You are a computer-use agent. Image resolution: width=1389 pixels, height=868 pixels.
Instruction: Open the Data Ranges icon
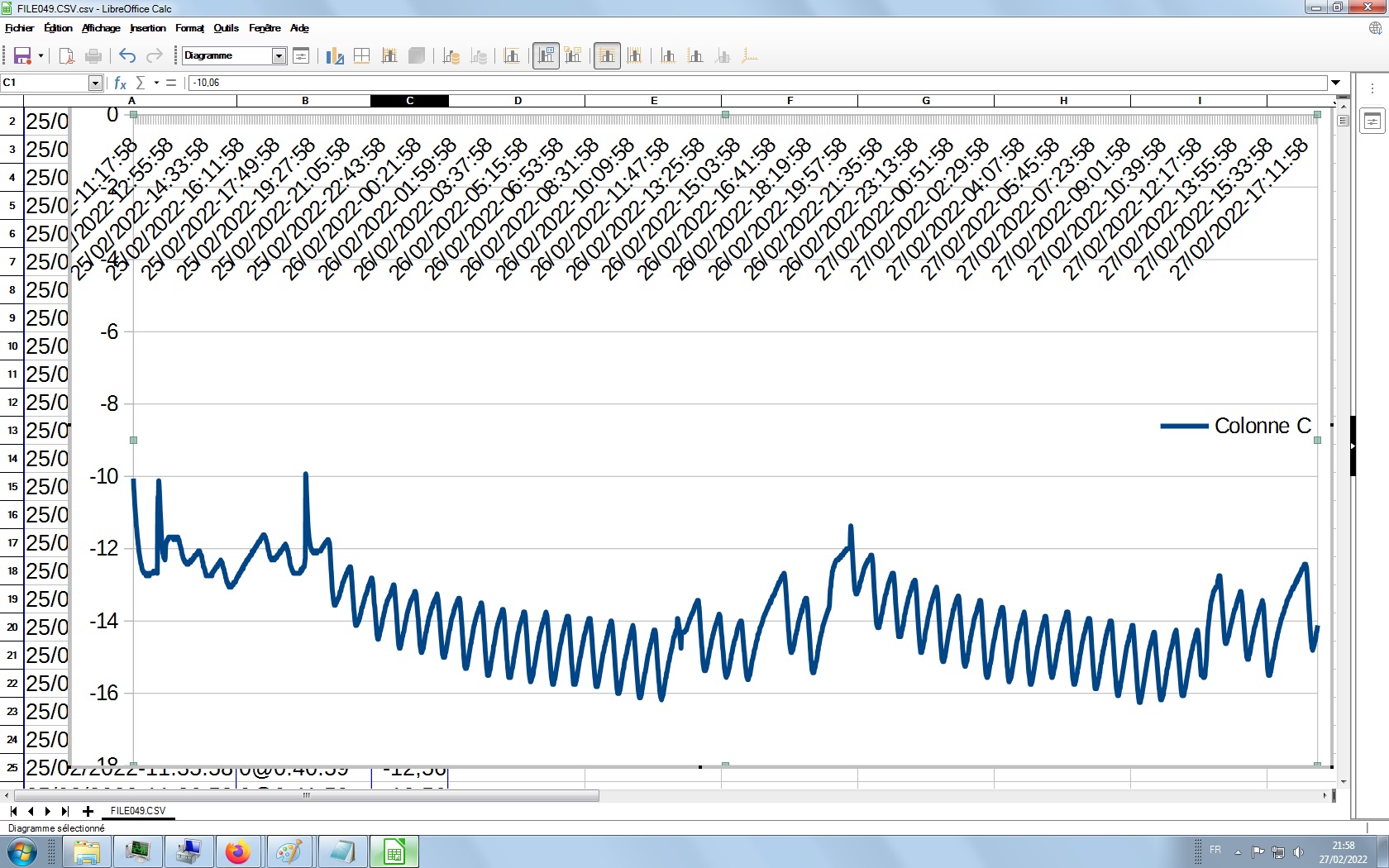[x=451, y=56]
